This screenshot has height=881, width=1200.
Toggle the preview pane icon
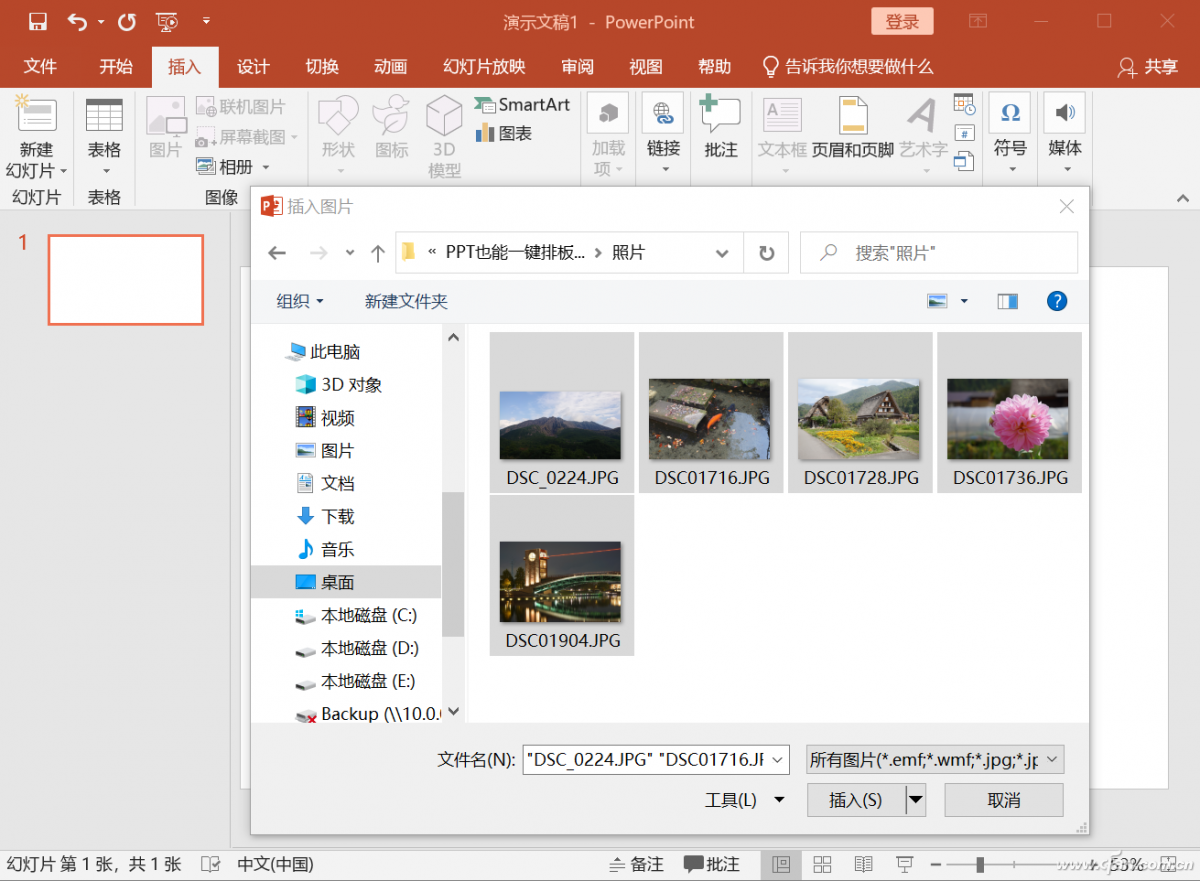1008,301
